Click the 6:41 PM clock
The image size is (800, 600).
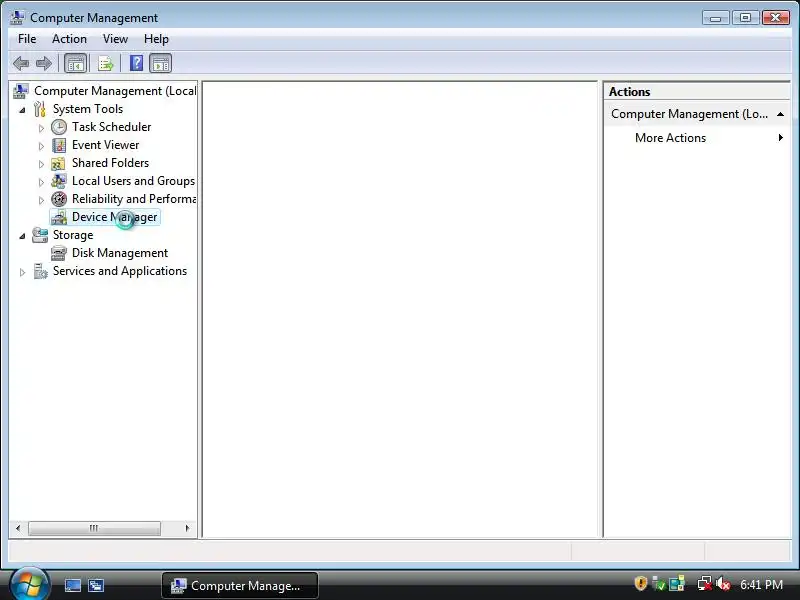click(x=761, y=584)
